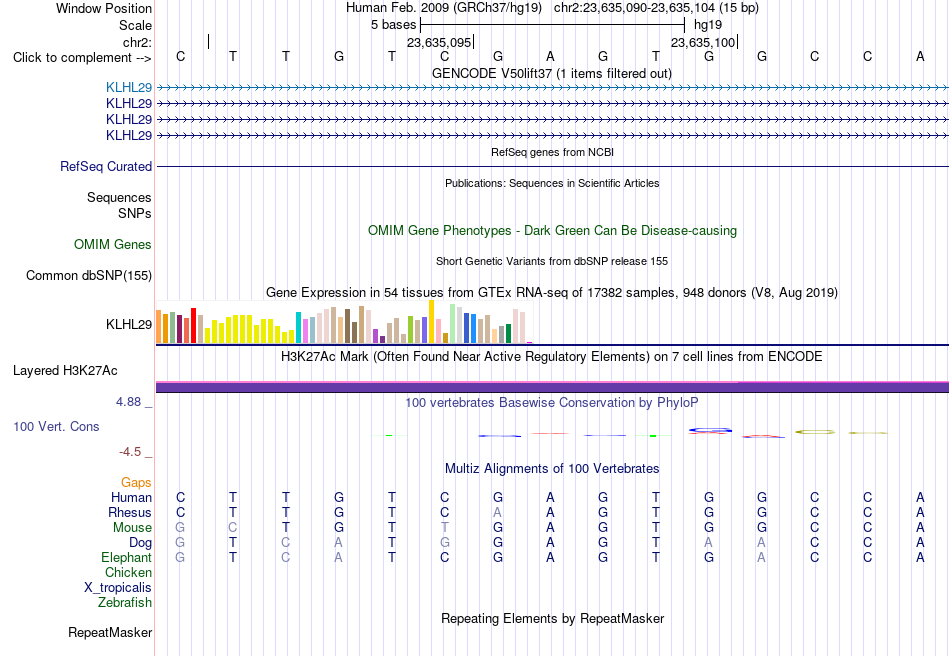
Task: Open the RefSeq Curated track label
Action: [105, 166]
